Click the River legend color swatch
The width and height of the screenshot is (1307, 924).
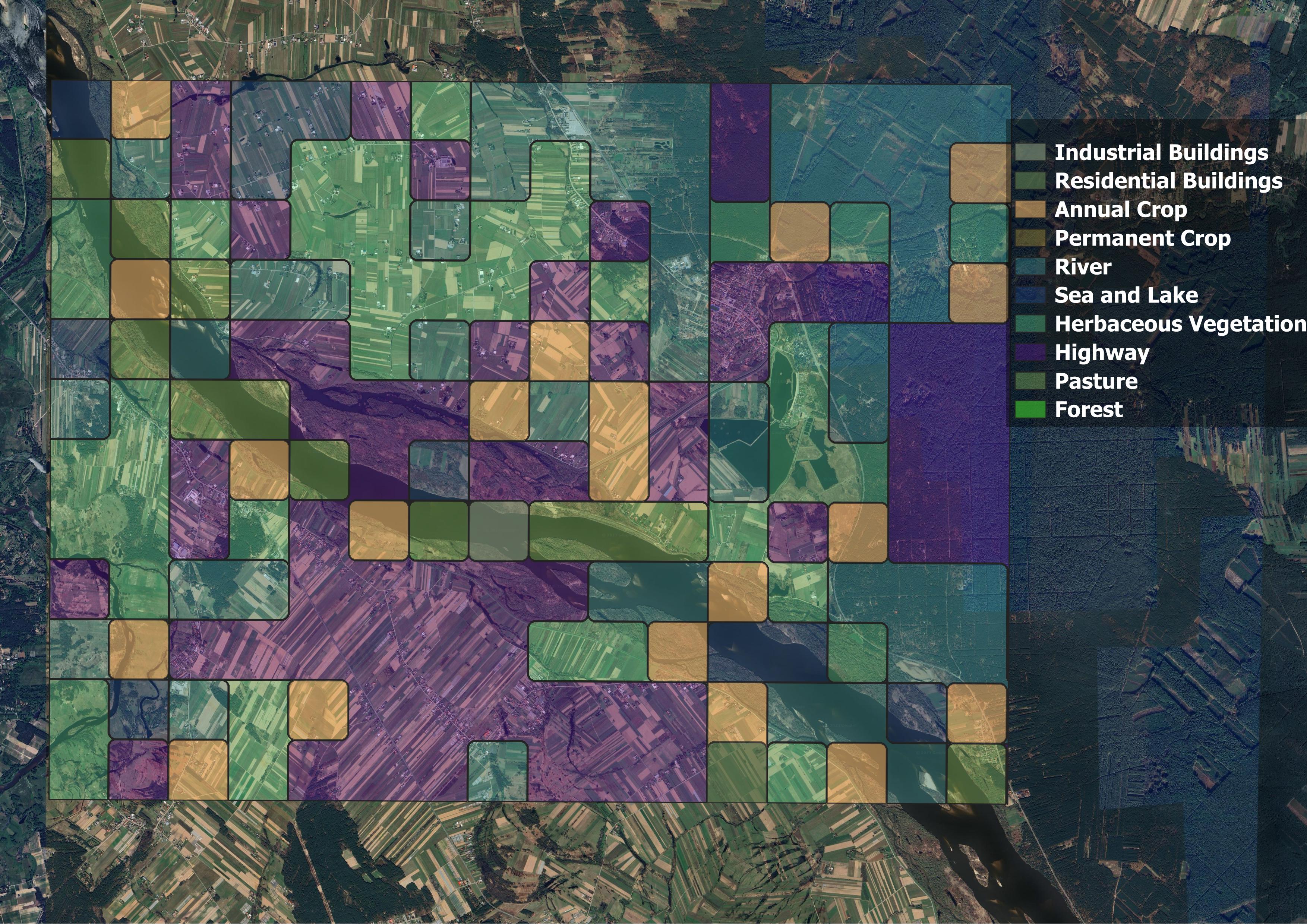(x=1030, y=267)
